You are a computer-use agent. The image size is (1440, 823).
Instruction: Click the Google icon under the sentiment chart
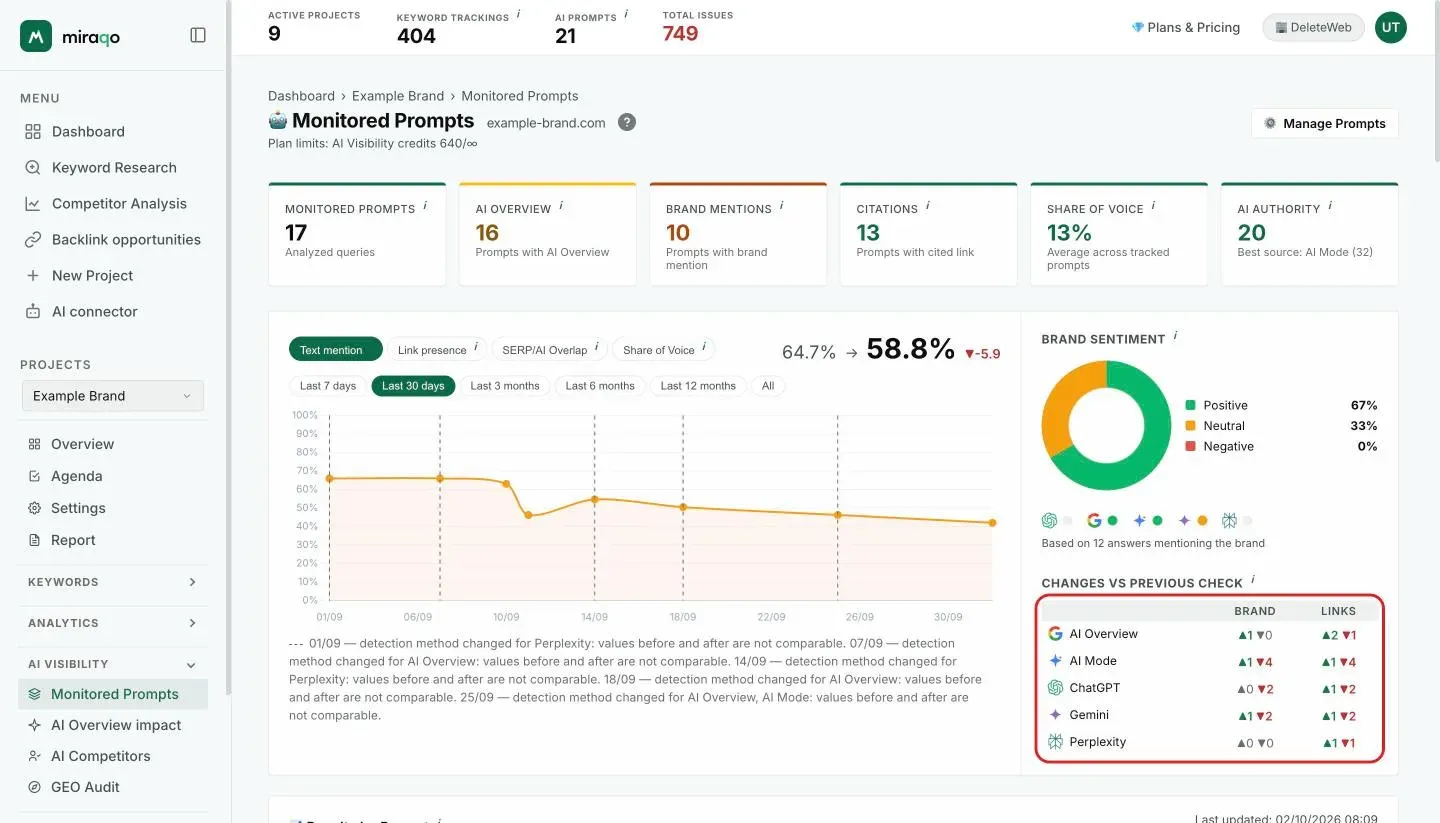1094,520
